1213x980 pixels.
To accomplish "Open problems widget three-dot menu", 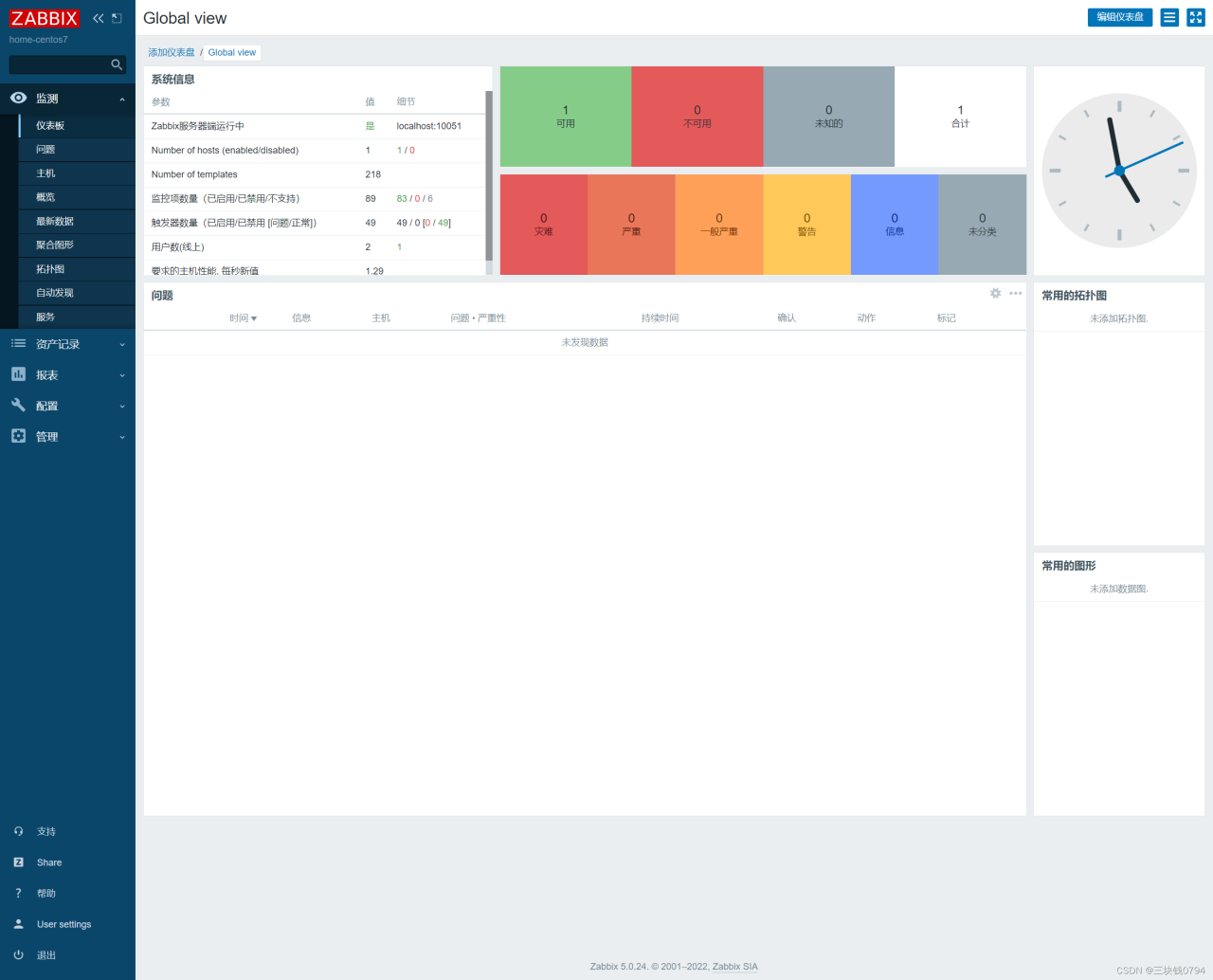I will pyautogui.click(x=1016, y=294).
